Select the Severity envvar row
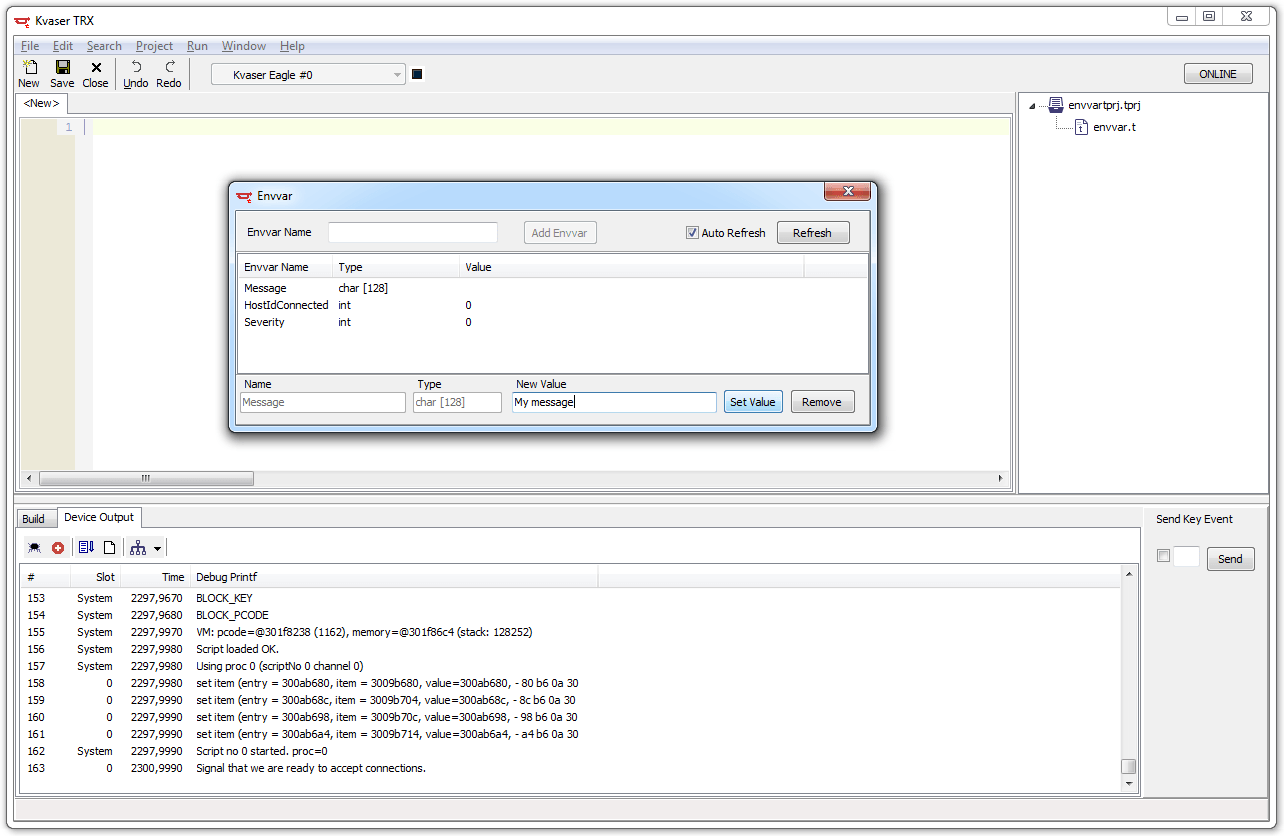 point(552,322)
